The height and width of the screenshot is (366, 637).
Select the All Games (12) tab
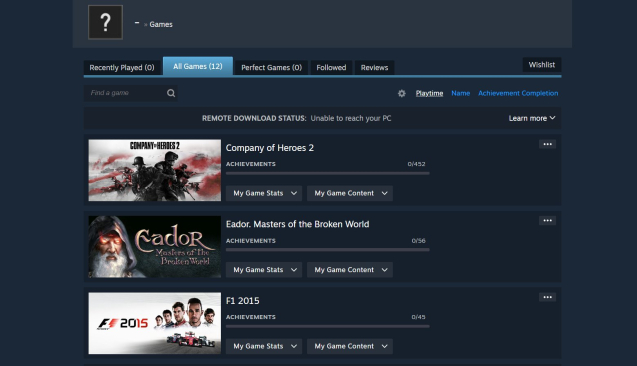pyautogui.click(x=198, y=66)
